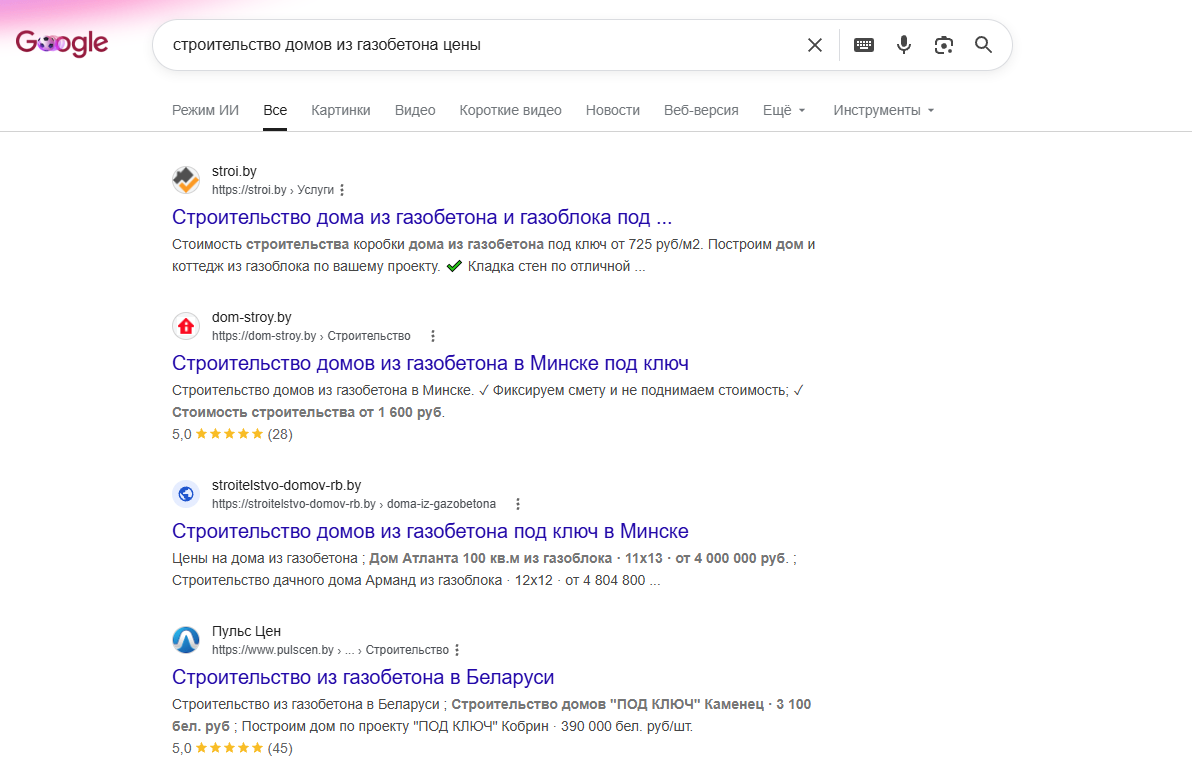Screen dimensions: 1192x778
Task: Expand the Ещё dropdown
Action: (784, 110)
